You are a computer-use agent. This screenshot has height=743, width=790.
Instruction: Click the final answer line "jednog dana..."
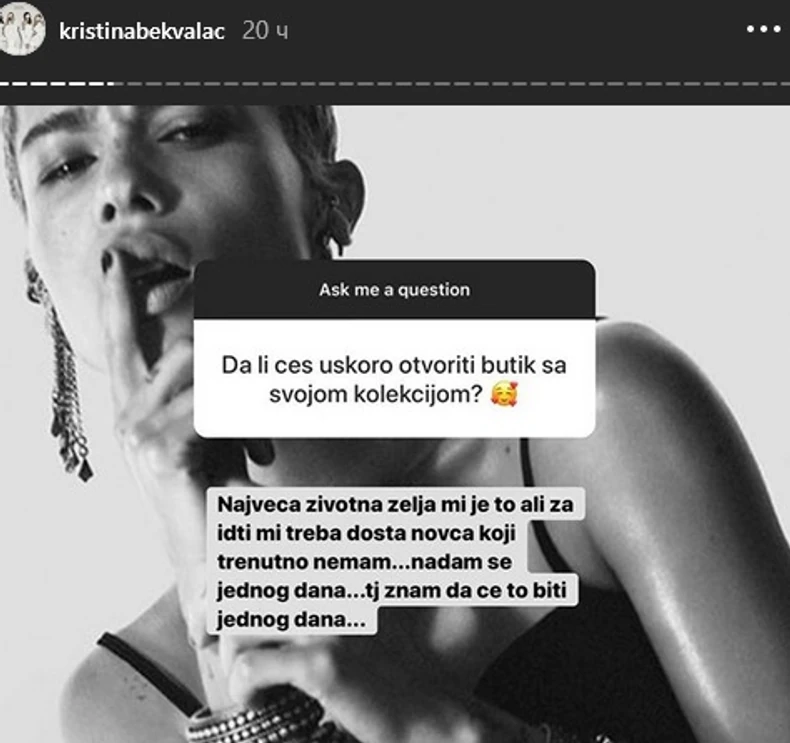tap(291, 619)
